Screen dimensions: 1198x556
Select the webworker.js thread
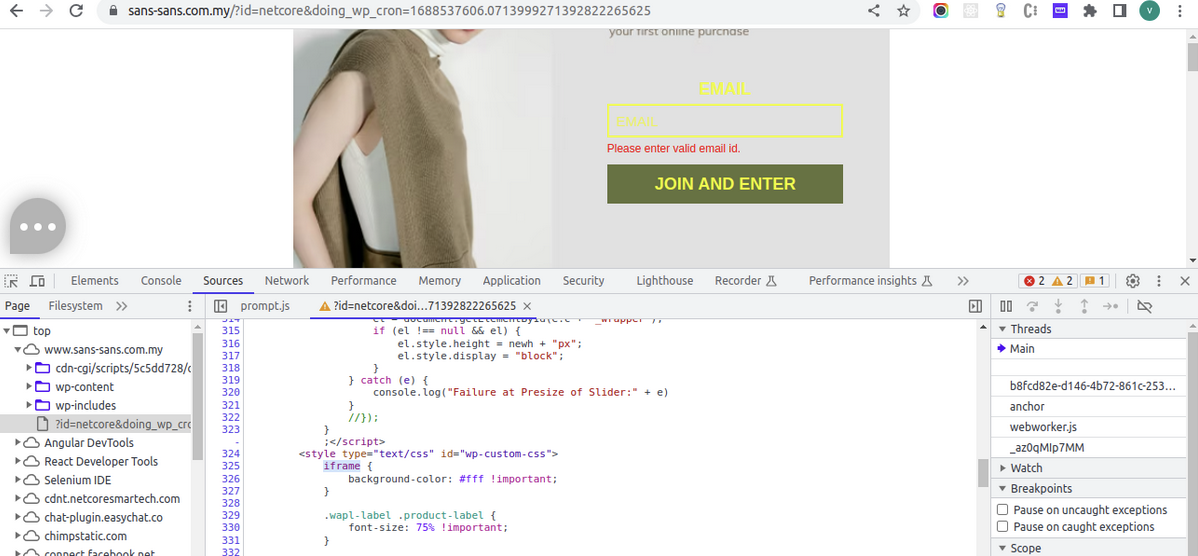tap(1043, 427)
